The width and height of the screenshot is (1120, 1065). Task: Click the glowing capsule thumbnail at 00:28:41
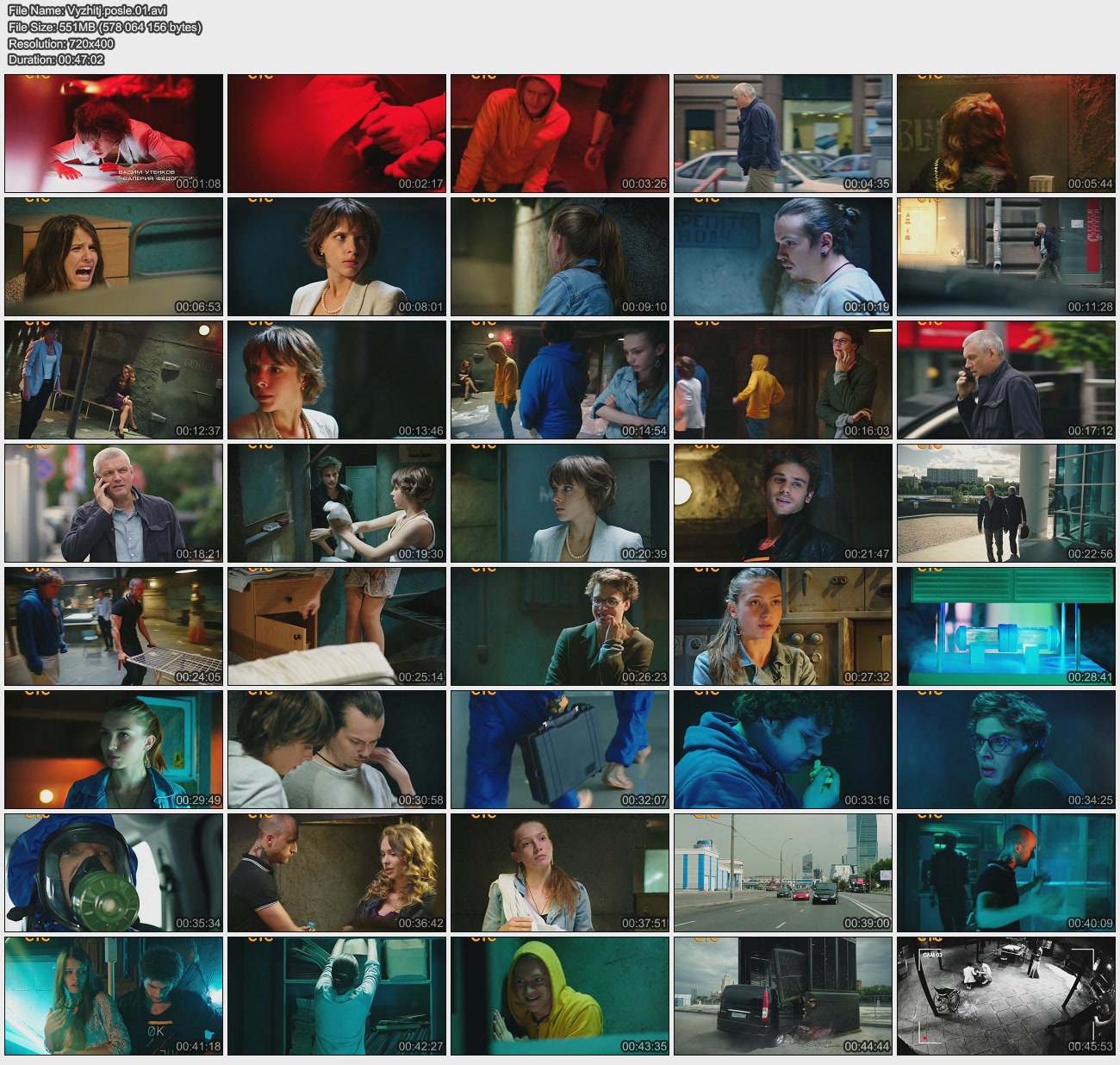coord(1005,626)
